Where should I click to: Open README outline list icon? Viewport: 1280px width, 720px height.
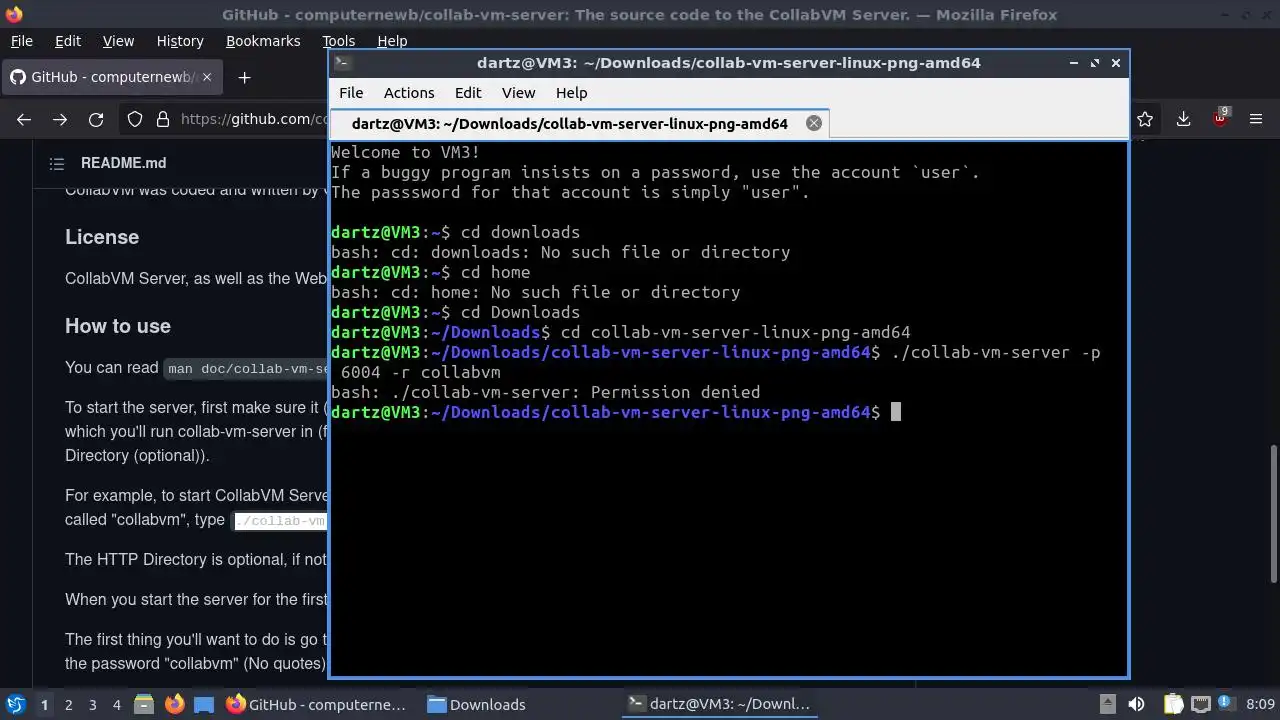click(56, 163)
